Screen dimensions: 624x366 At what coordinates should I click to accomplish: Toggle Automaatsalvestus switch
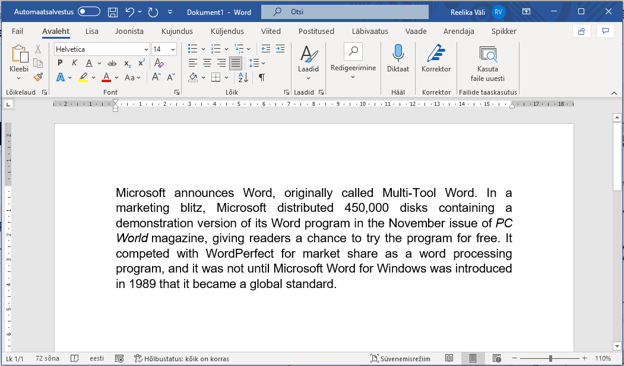(x=89, y=12)
